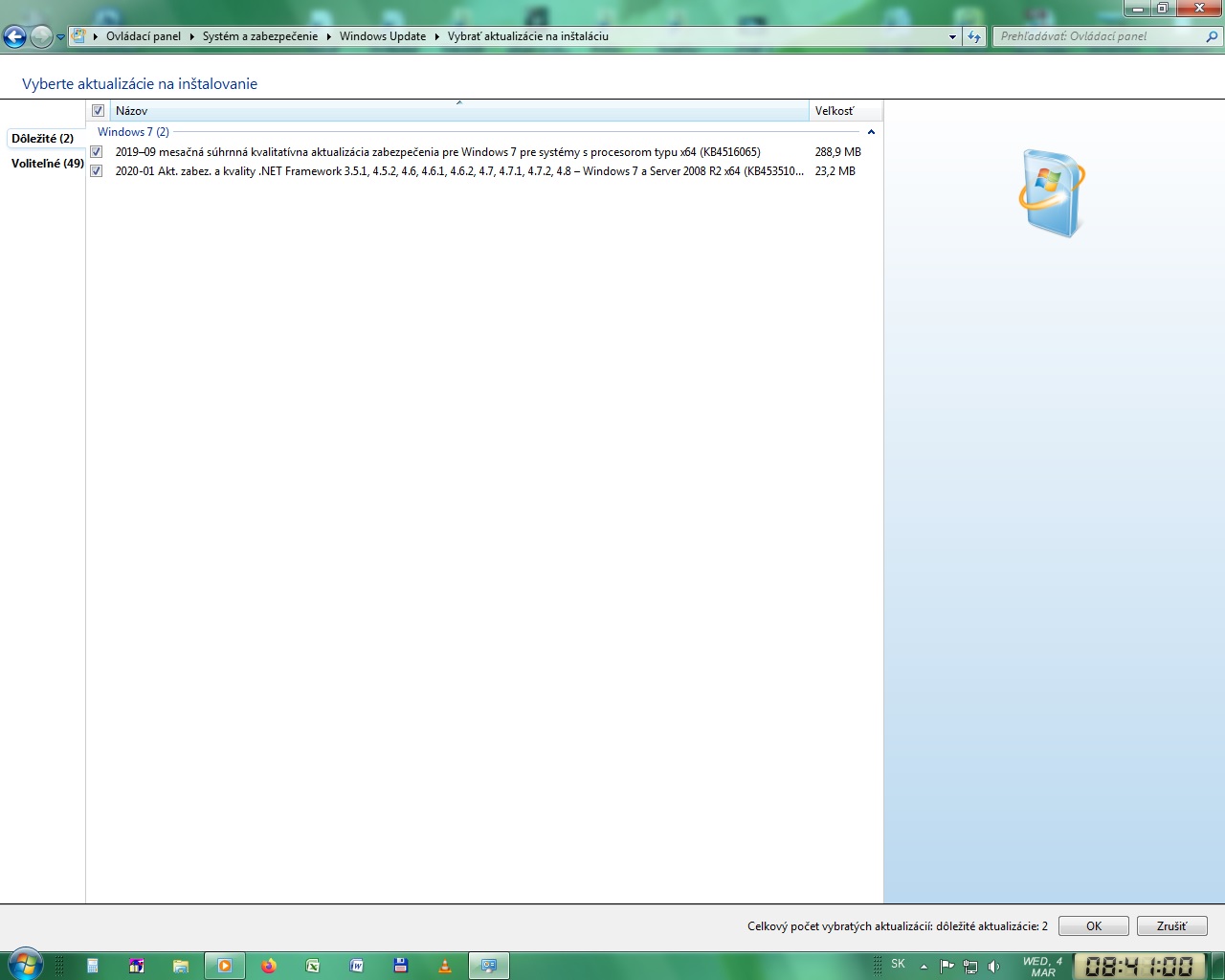Show hidden tray icons arrow
This screenshot has height=980, width=1225.
point(924,967)
